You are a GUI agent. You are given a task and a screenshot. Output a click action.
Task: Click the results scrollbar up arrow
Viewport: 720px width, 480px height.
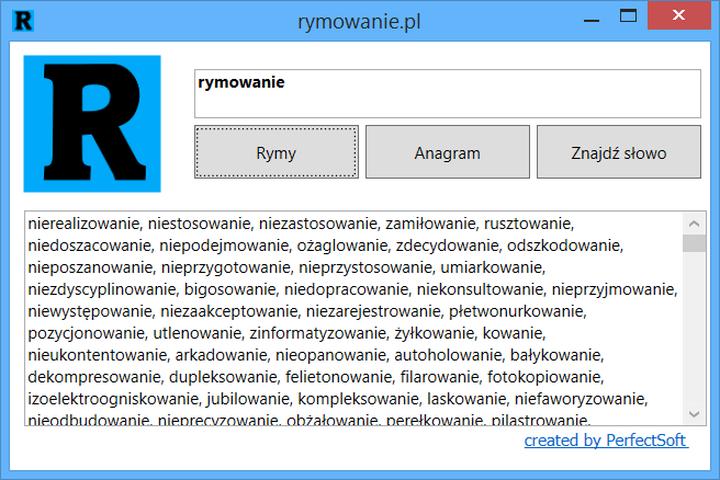click(694, 223)
